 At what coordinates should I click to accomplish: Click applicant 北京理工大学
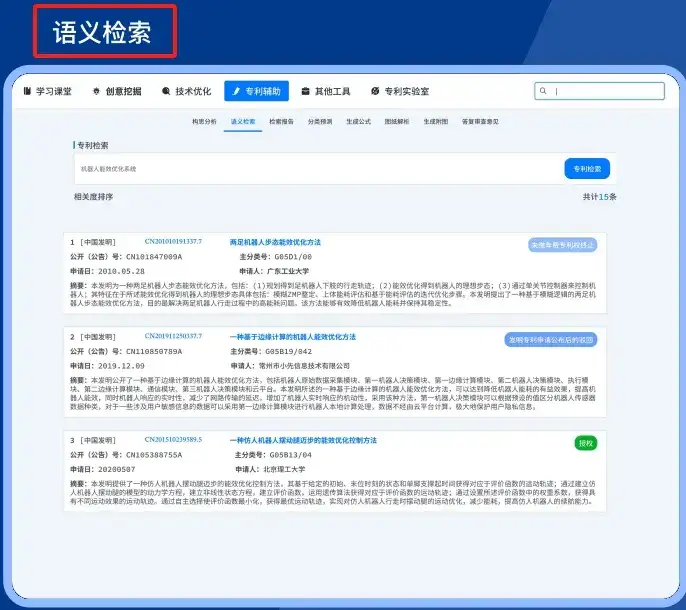tap(284, 470)
